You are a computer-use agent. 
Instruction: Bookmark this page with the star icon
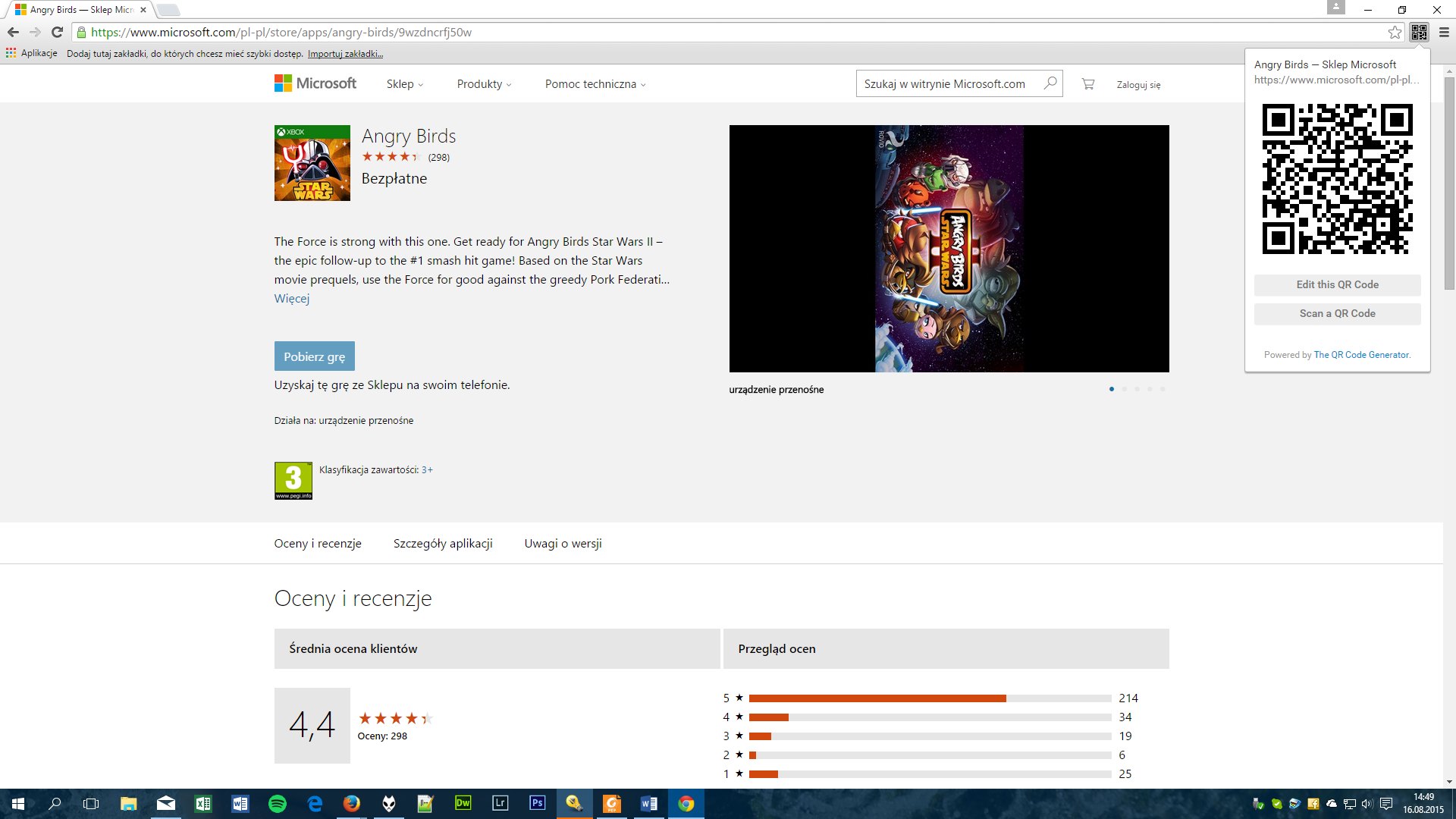1395,32
